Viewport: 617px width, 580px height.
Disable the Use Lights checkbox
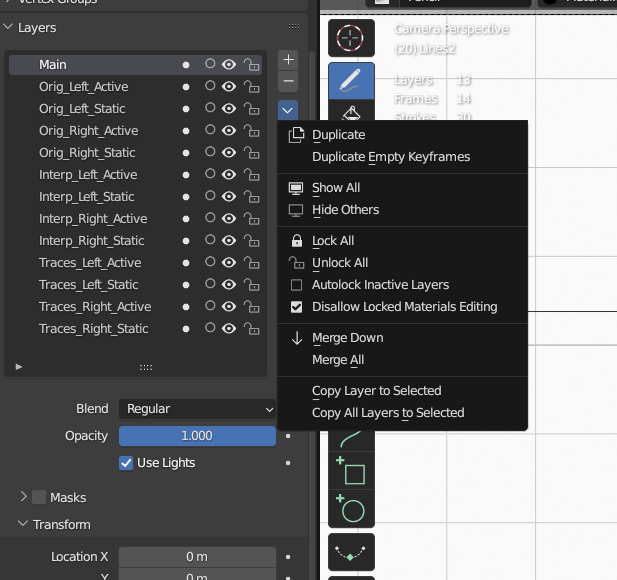click(126, 463)
